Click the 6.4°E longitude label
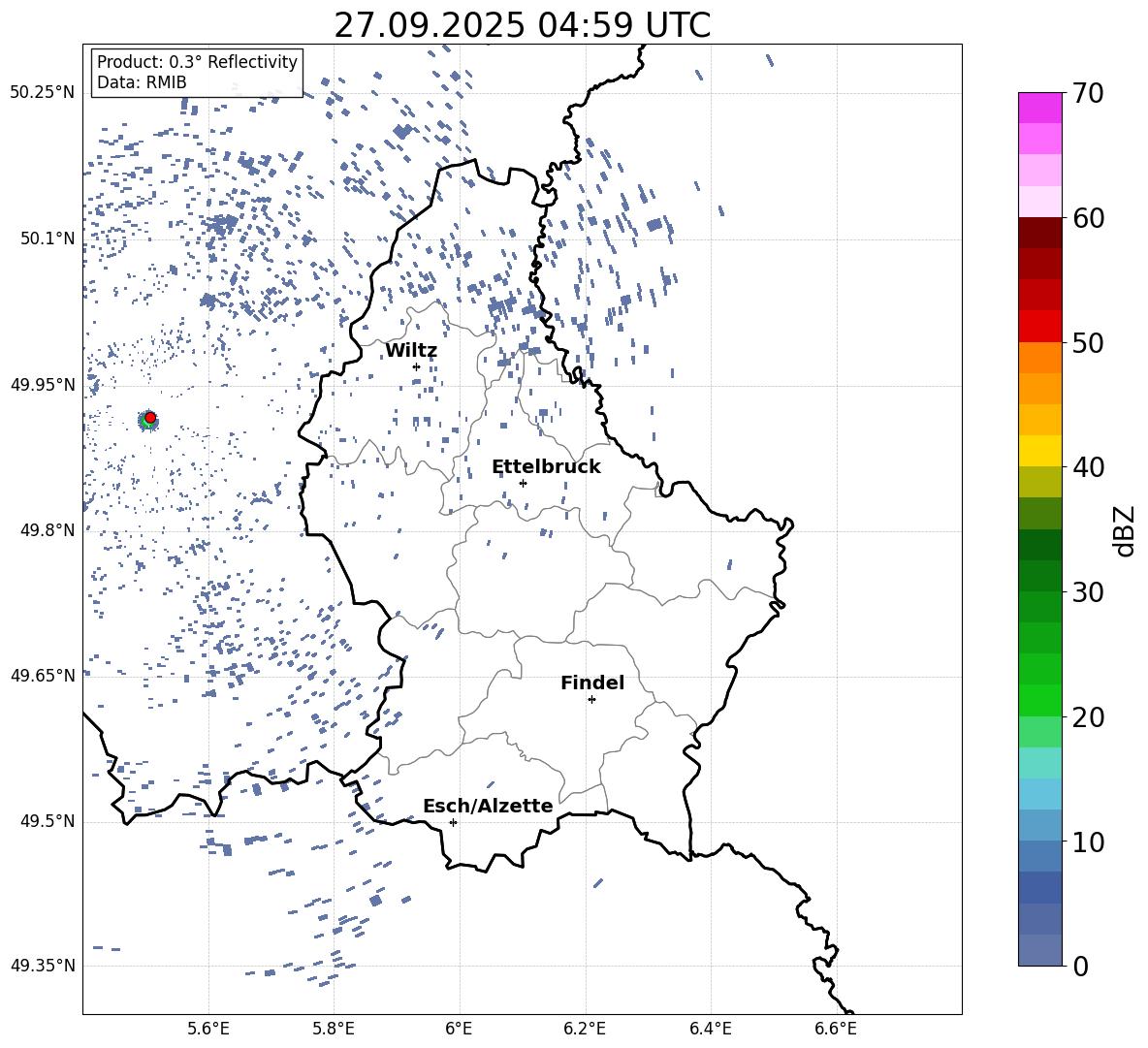 coord(711,1029)
